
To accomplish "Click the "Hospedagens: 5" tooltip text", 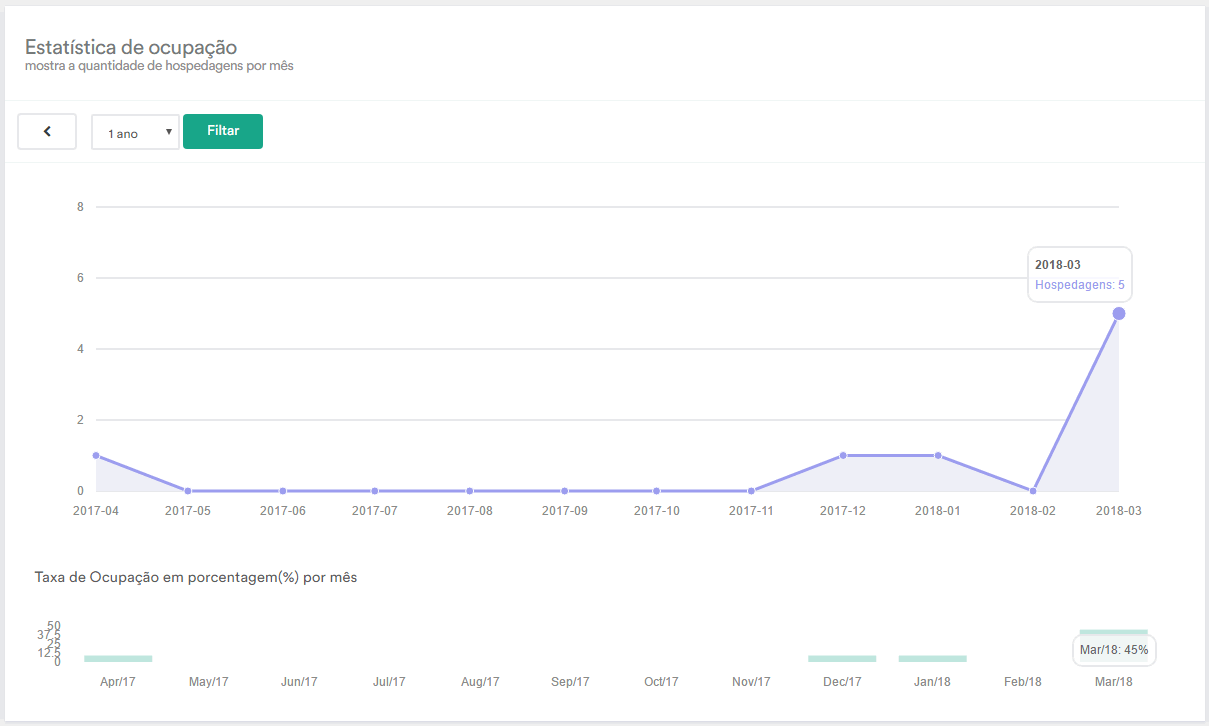I will [1079, 285].
